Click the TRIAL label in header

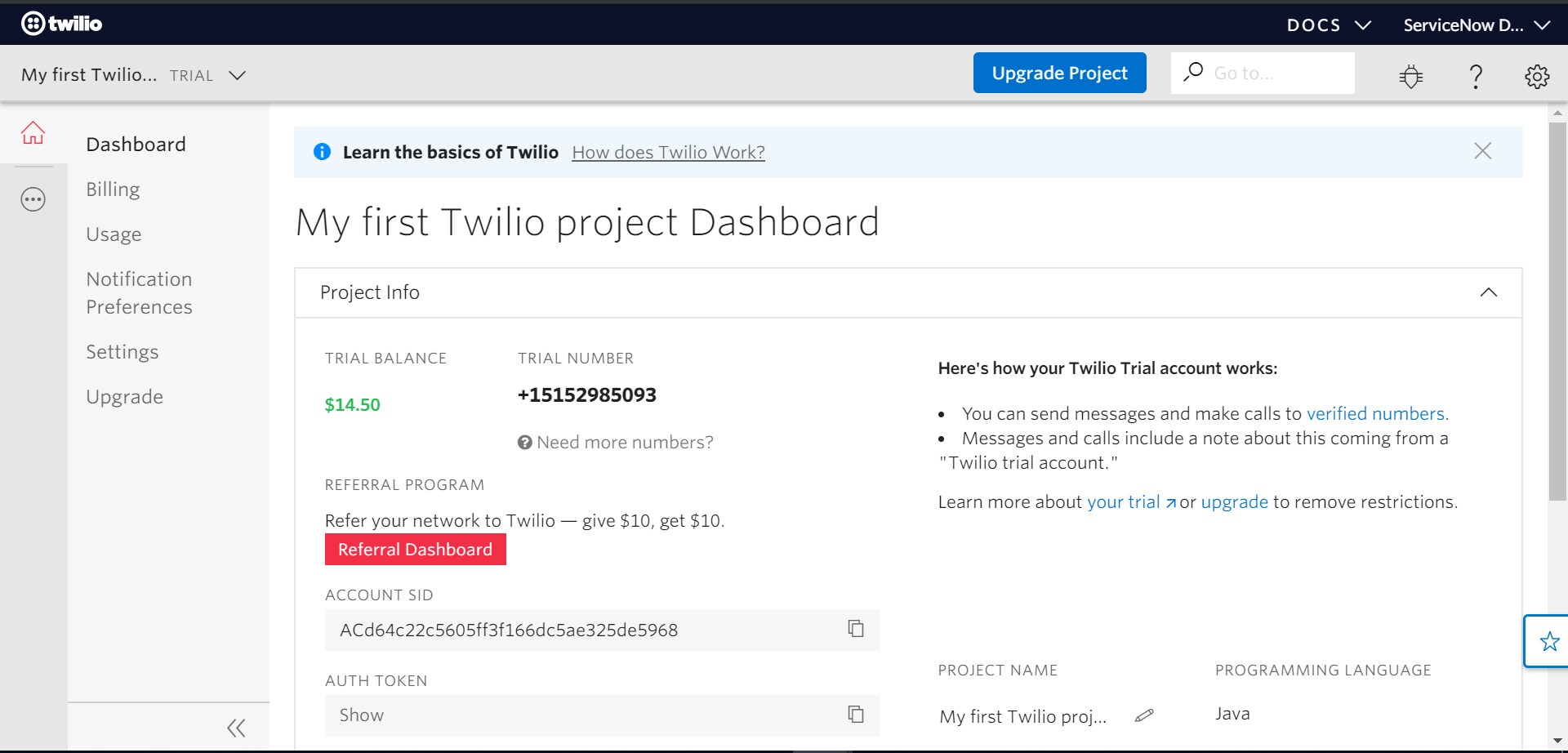[191, 75]
